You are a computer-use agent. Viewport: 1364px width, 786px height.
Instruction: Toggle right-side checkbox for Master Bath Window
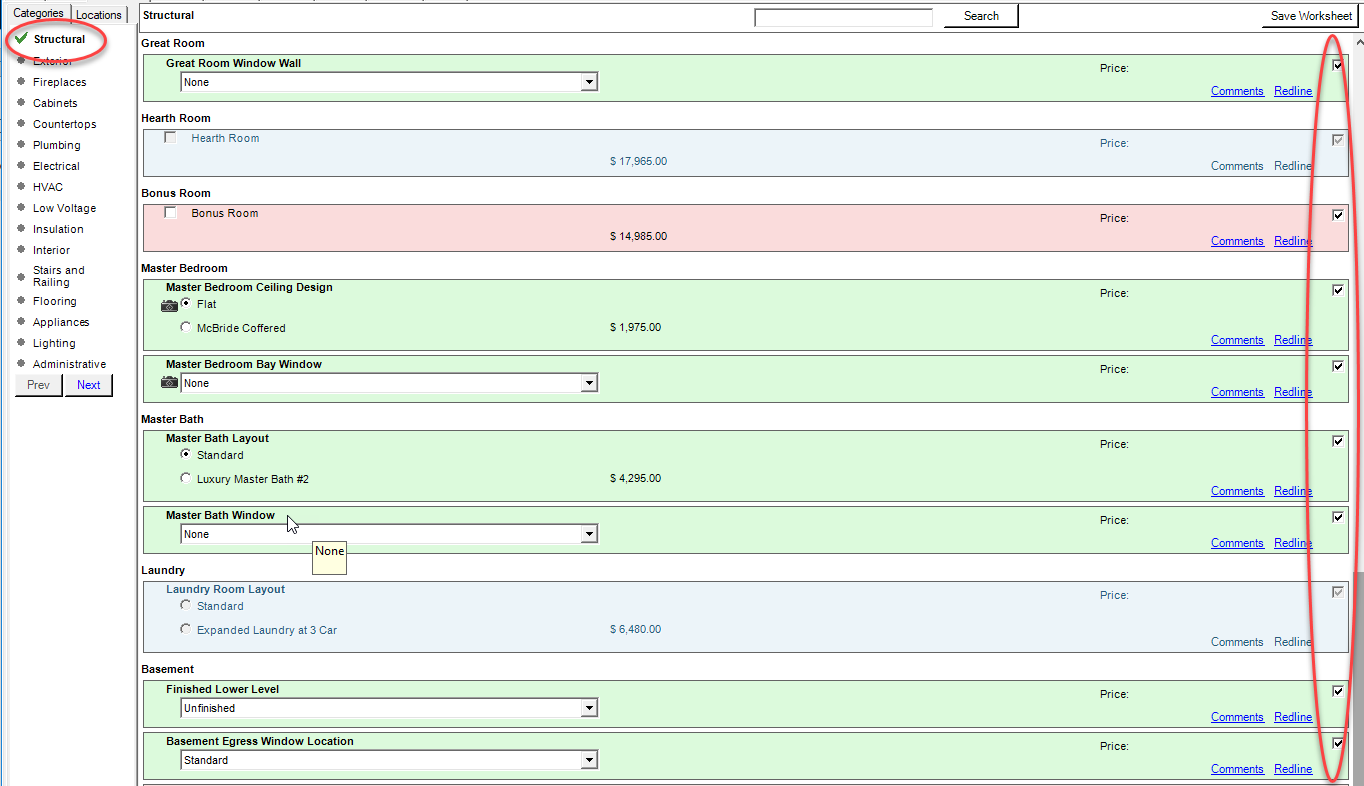coord(1338,517)
